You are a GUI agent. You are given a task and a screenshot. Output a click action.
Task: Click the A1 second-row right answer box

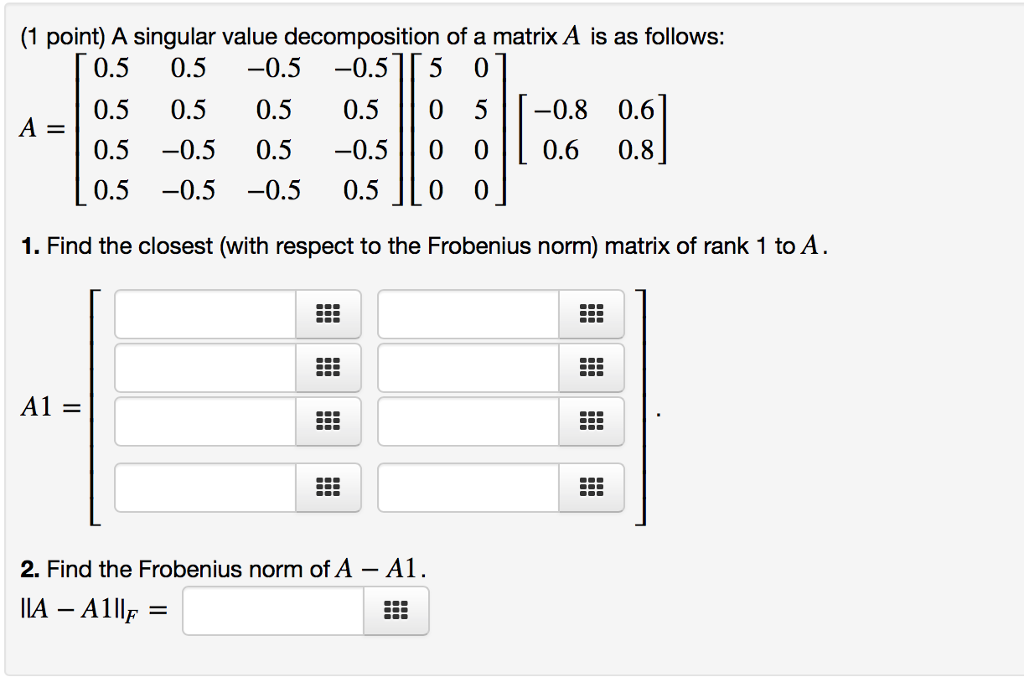pyautogui.click(x=465, y=367)
